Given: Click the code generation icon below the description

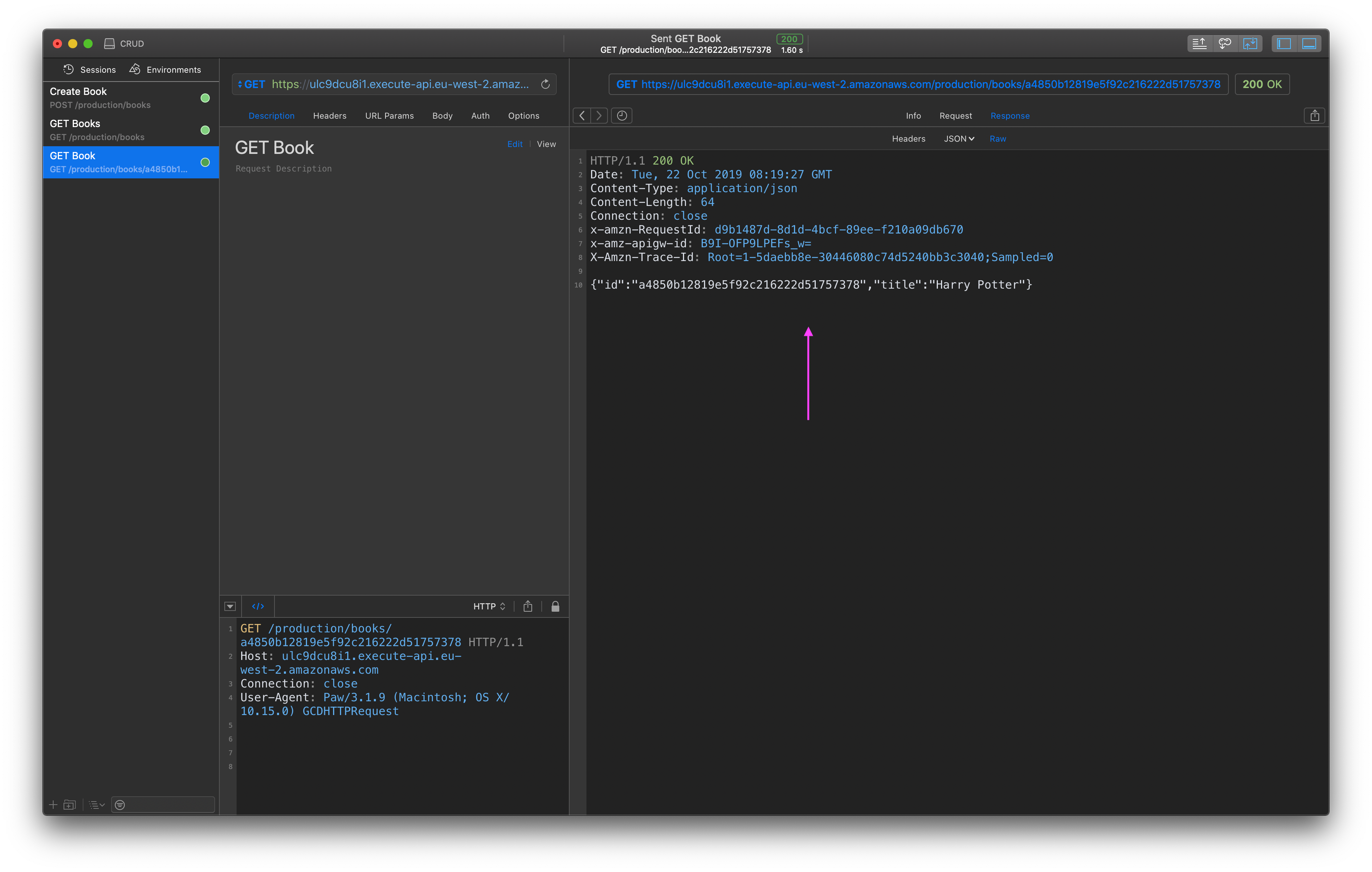Looking at the screenshot, I should [258, 606].
